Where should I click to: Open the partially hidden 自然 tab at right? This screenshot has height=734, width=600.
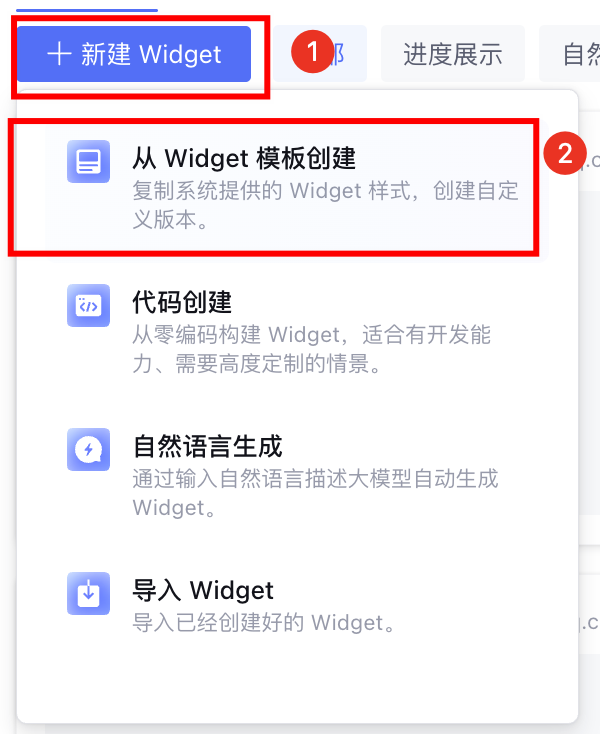[x=571, y=54]
